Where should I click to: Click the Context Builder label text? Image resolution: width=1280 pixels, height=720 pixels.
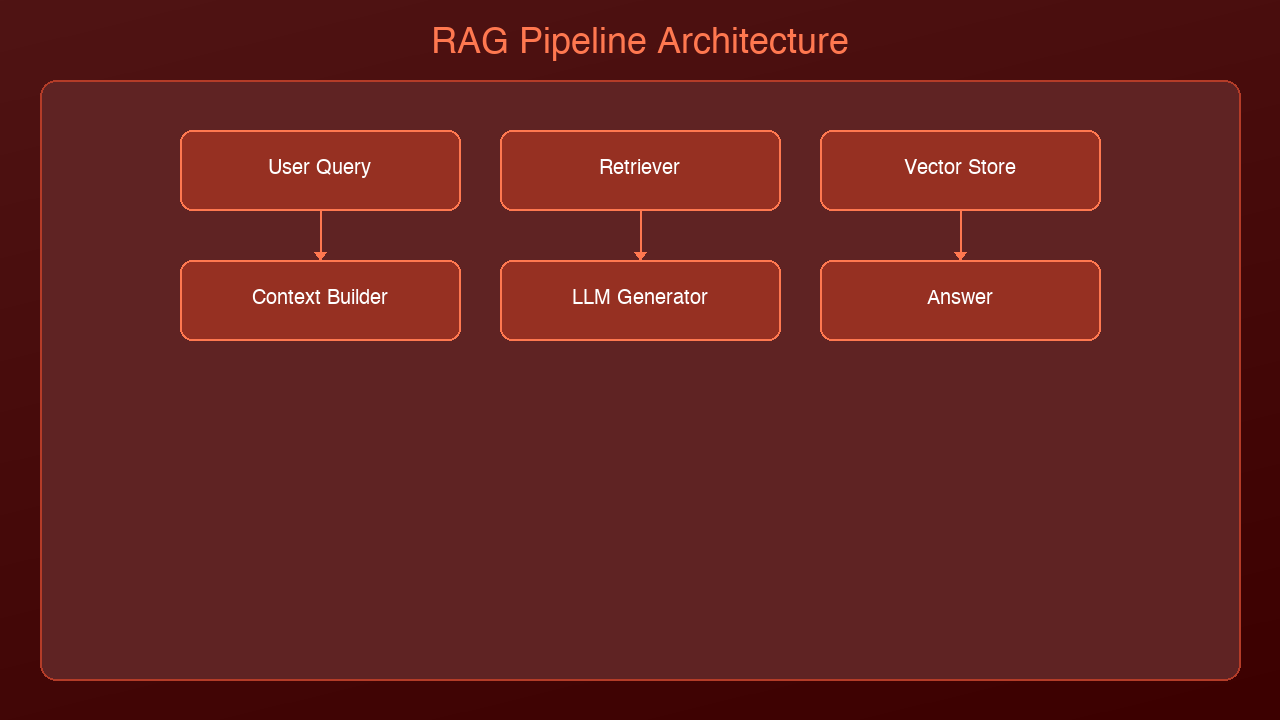(319, 297)
